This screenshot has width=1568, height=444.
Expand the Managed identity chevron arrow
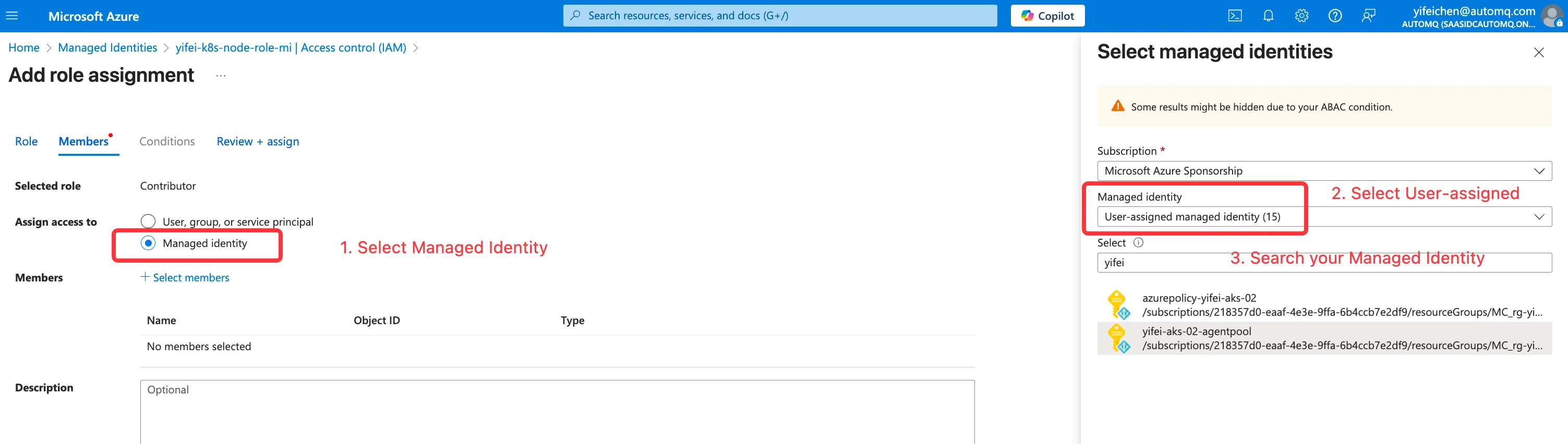pyautogui.click(x=1539, y=216)
